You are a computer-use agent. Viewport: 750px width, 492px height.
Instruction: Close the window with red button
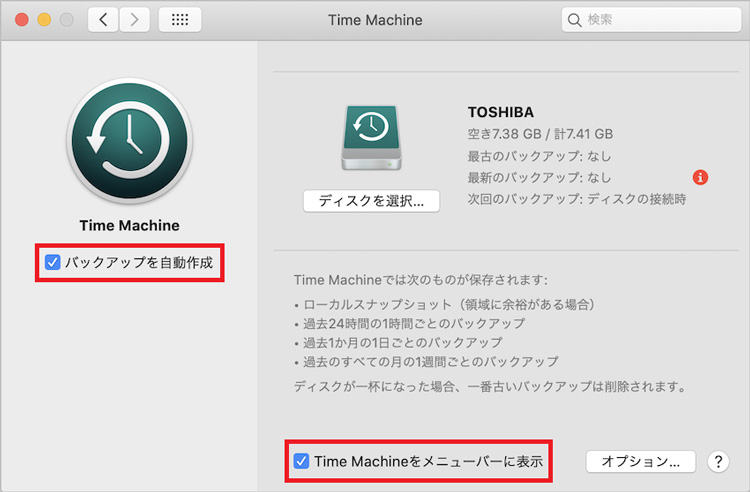tap(22, 20)
